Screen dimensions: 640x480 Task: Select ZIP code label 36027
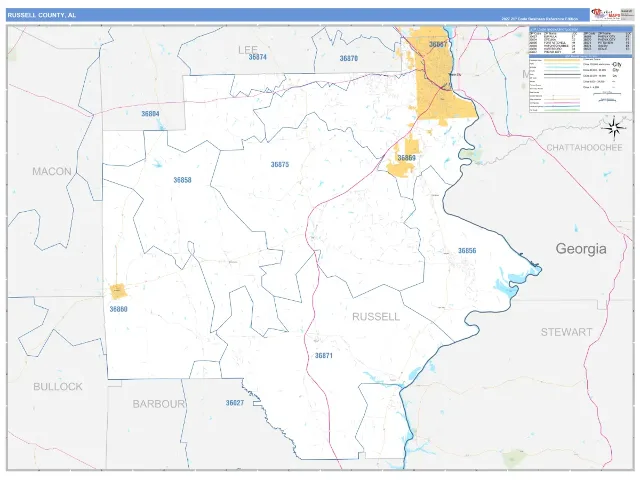click(x=235, y=403)
